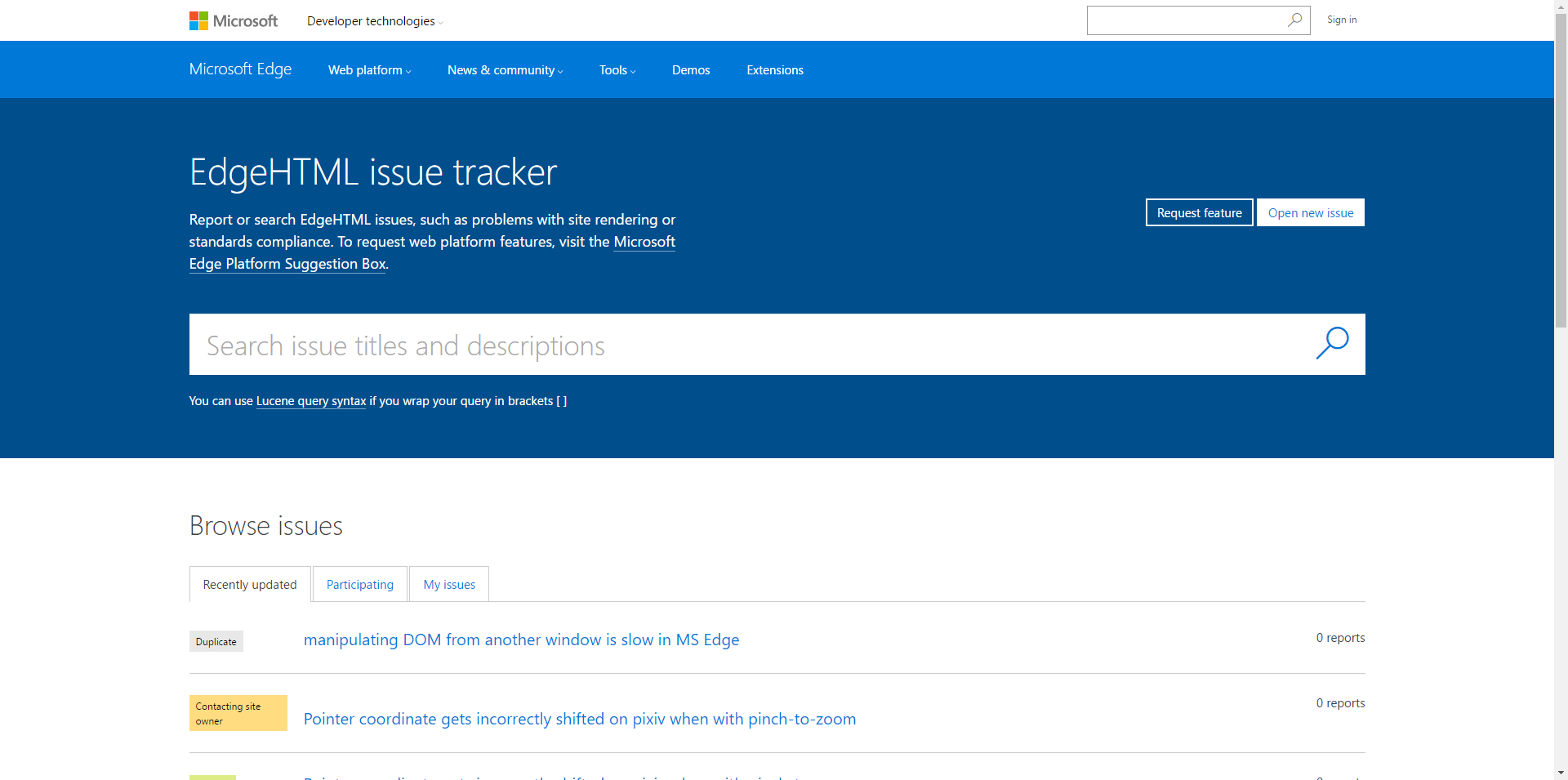Open the Web platform menu
Screen dimensions: 1568x780
(x=369, y=70)
